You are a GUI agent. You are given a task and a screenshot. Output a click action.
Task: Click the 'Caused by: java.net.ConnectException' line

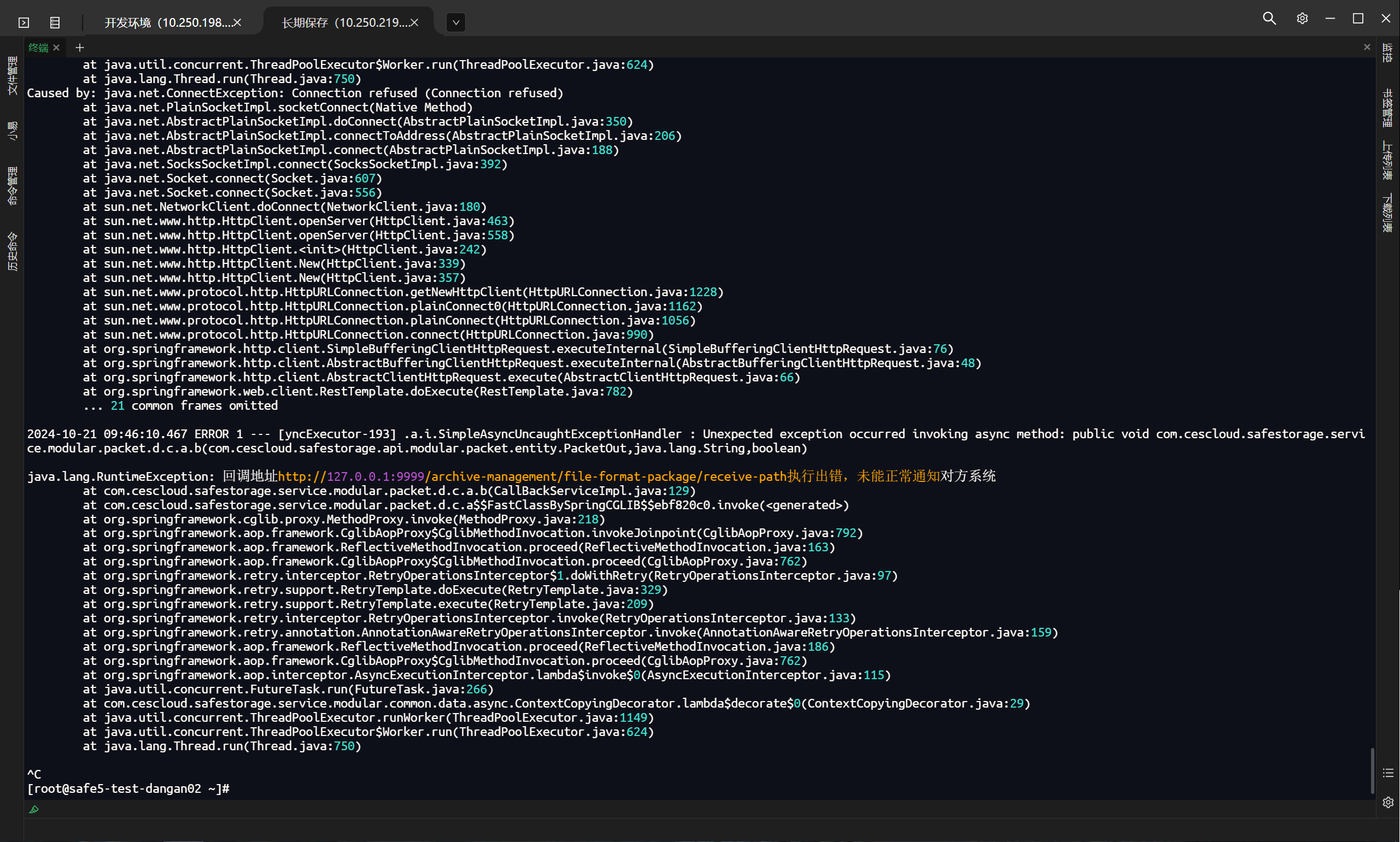click(295, 93)
